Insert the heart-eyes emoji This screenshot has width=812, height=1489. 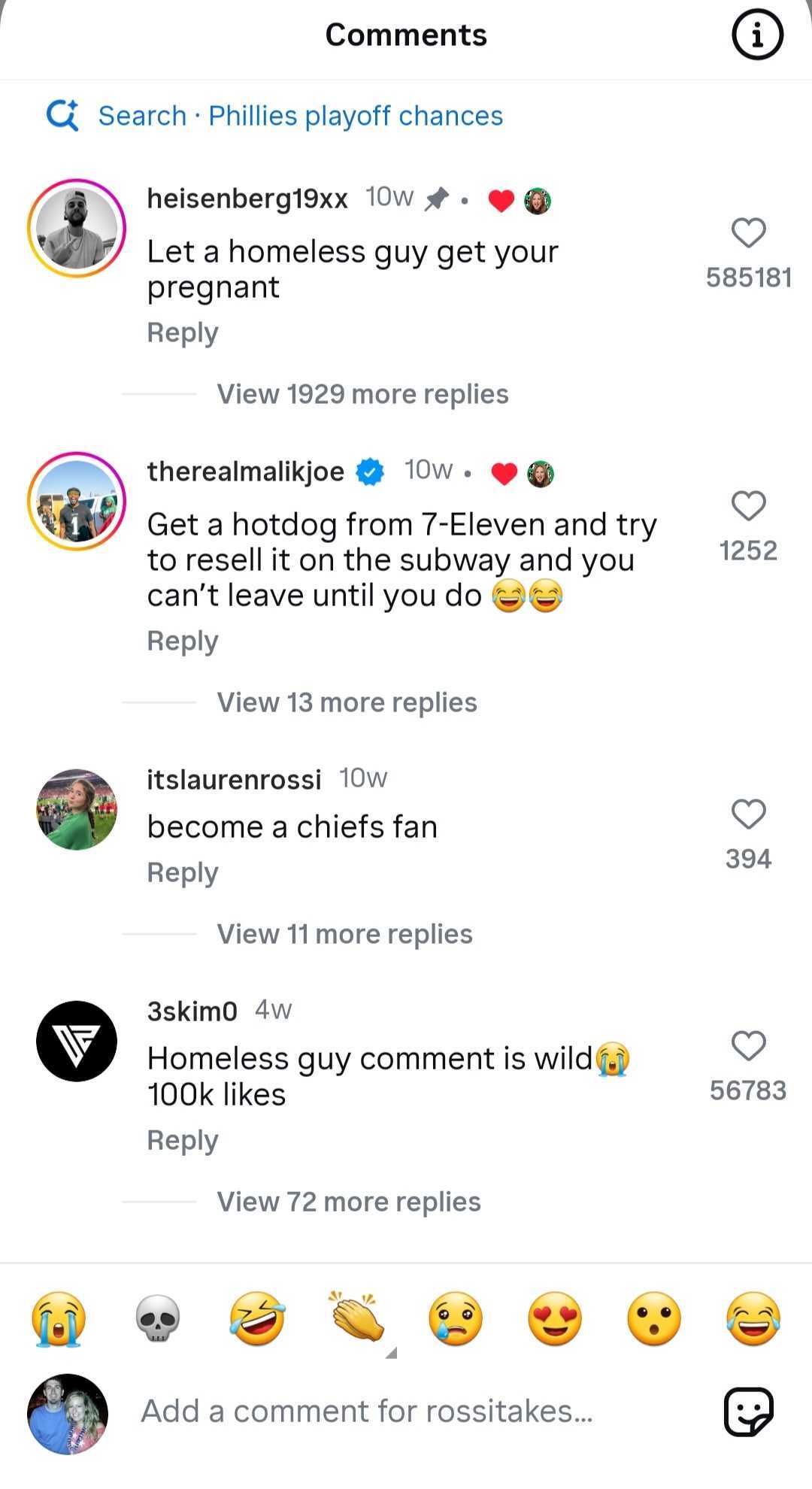pos(555,1320)
